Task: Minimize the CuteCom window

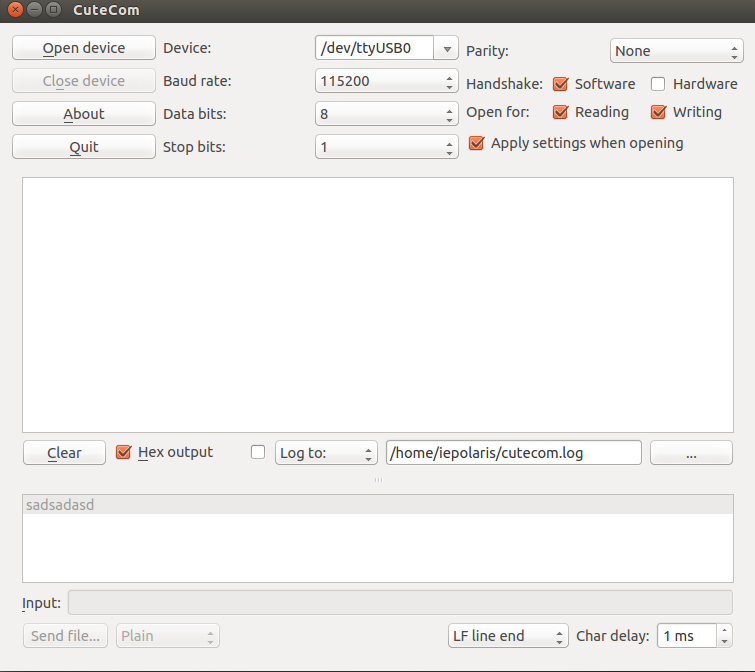Action: [x=35, y=10]
